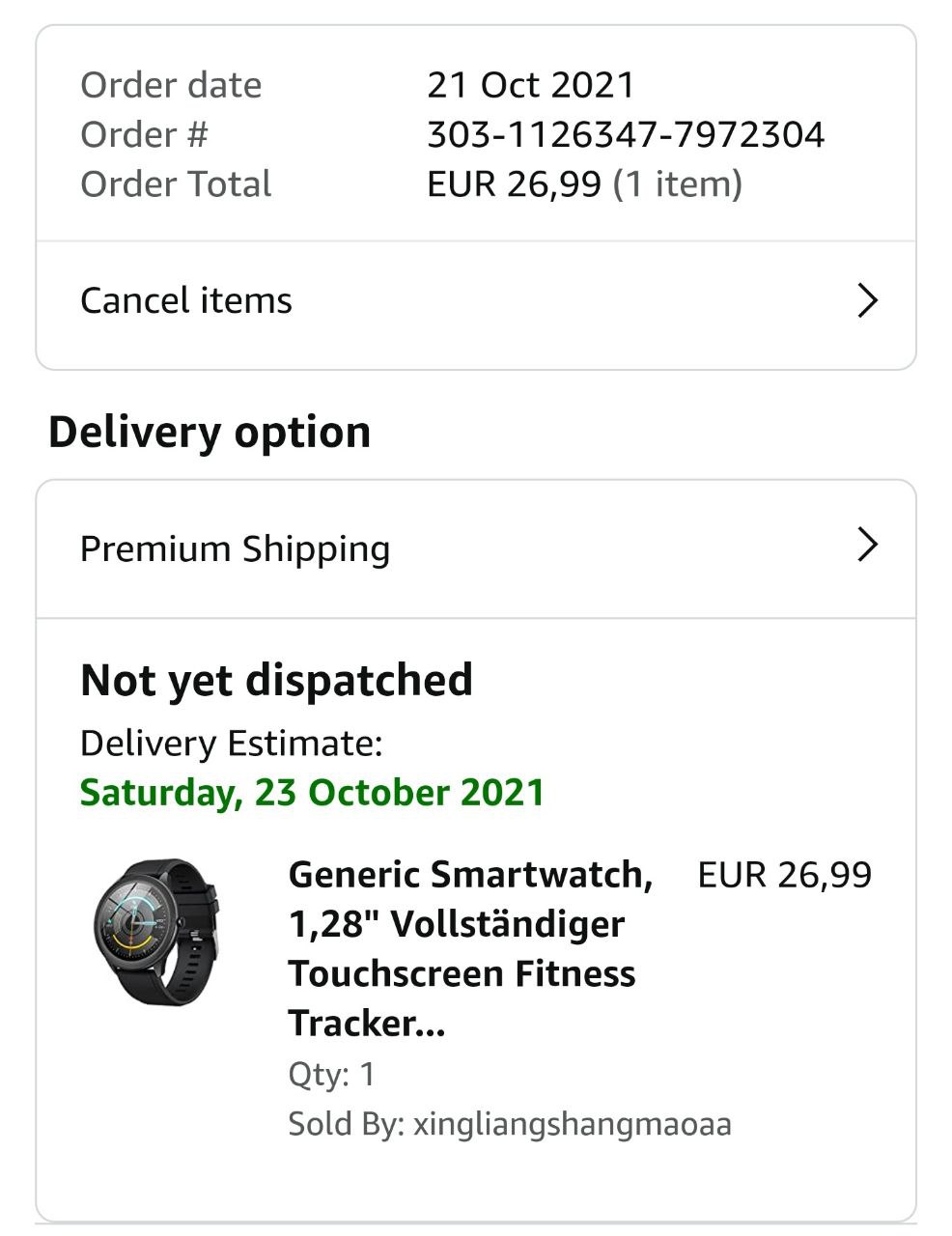Image resolution: width=952 pixels, height=1236 pixels.
Task: Tap the green Saturday, 23 October 2021 date
Action: point(312,793)
